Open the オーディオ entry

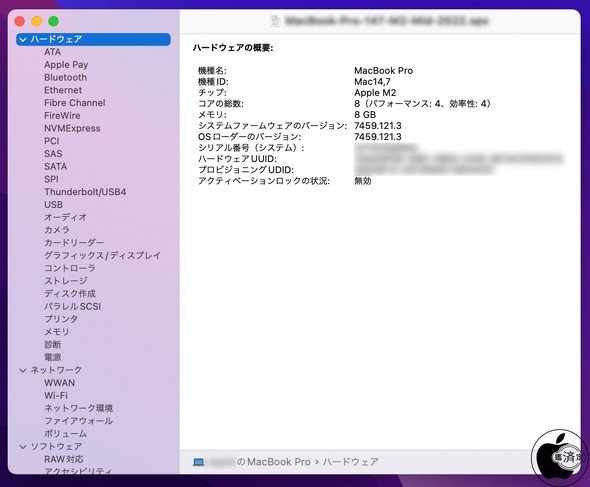coord(65,217)
